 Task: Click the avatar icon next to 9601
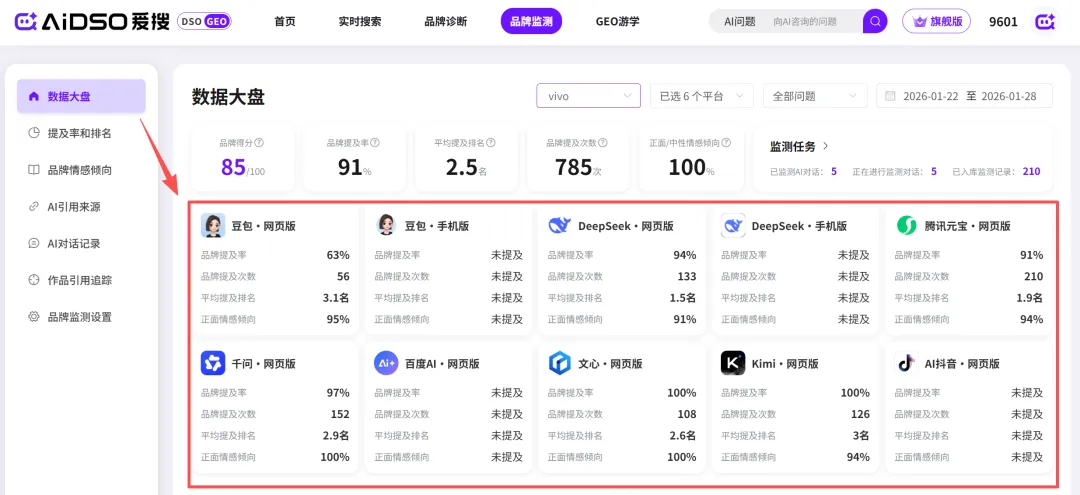click(x=1044, y=21)
